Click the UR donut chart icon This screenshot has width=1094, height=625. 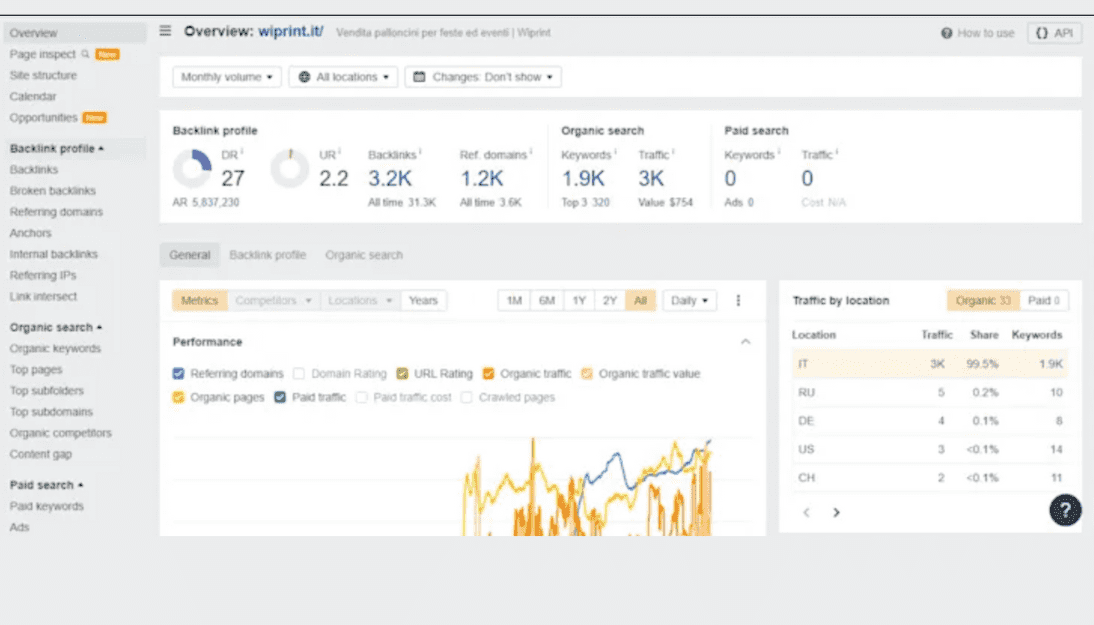[x=289, y=169]
